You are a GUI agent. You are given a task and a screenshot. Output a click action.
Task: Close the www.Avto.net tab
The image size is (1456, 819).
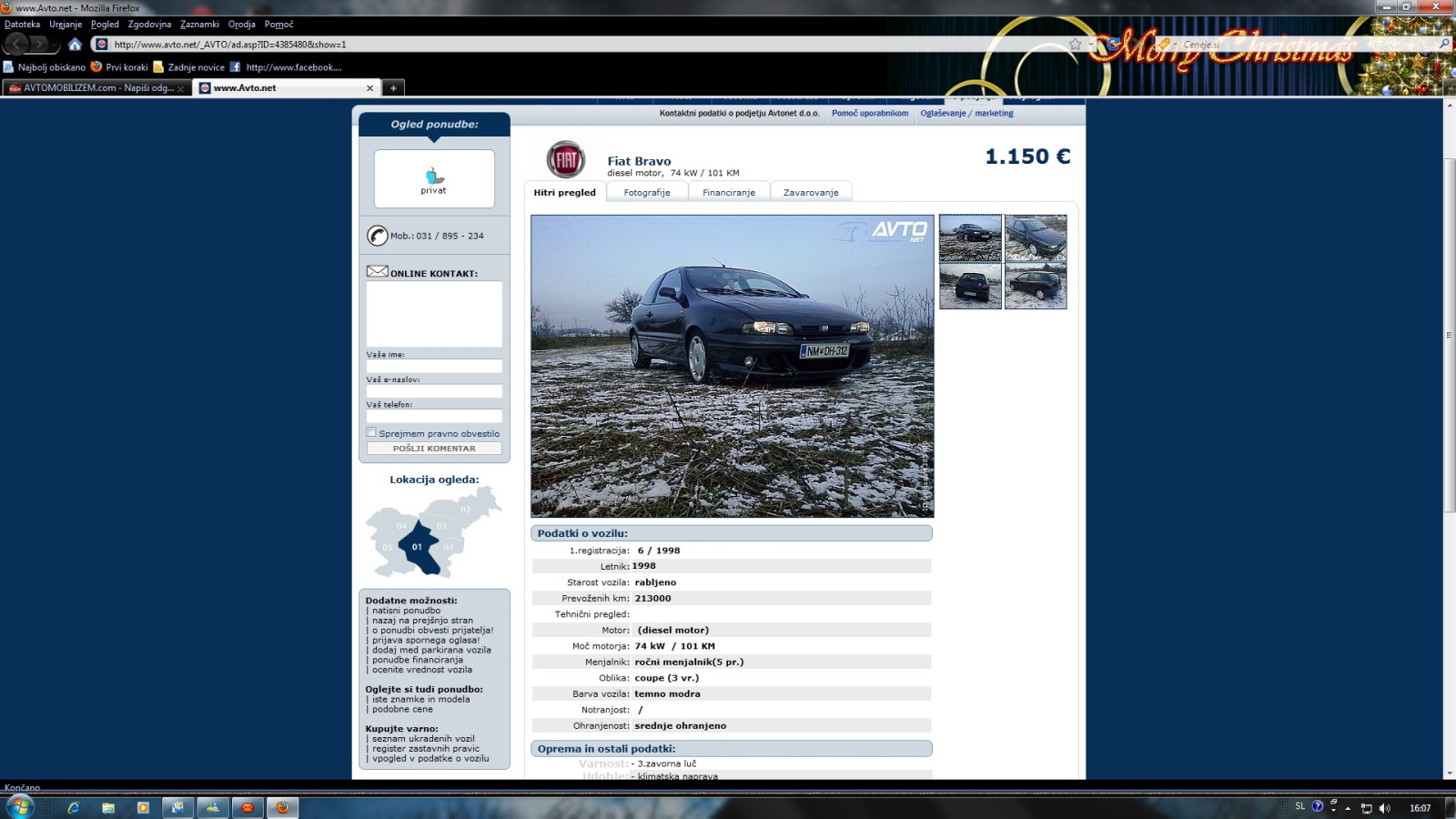pos(369,88)
